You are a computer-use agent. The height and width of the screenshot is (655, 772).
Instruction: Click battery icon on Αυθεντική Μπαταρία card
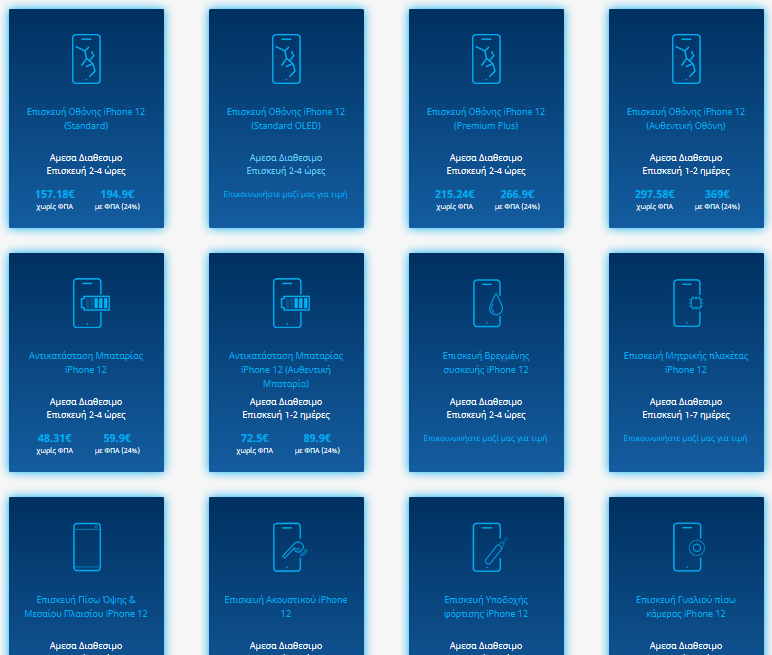pos(291,303)
